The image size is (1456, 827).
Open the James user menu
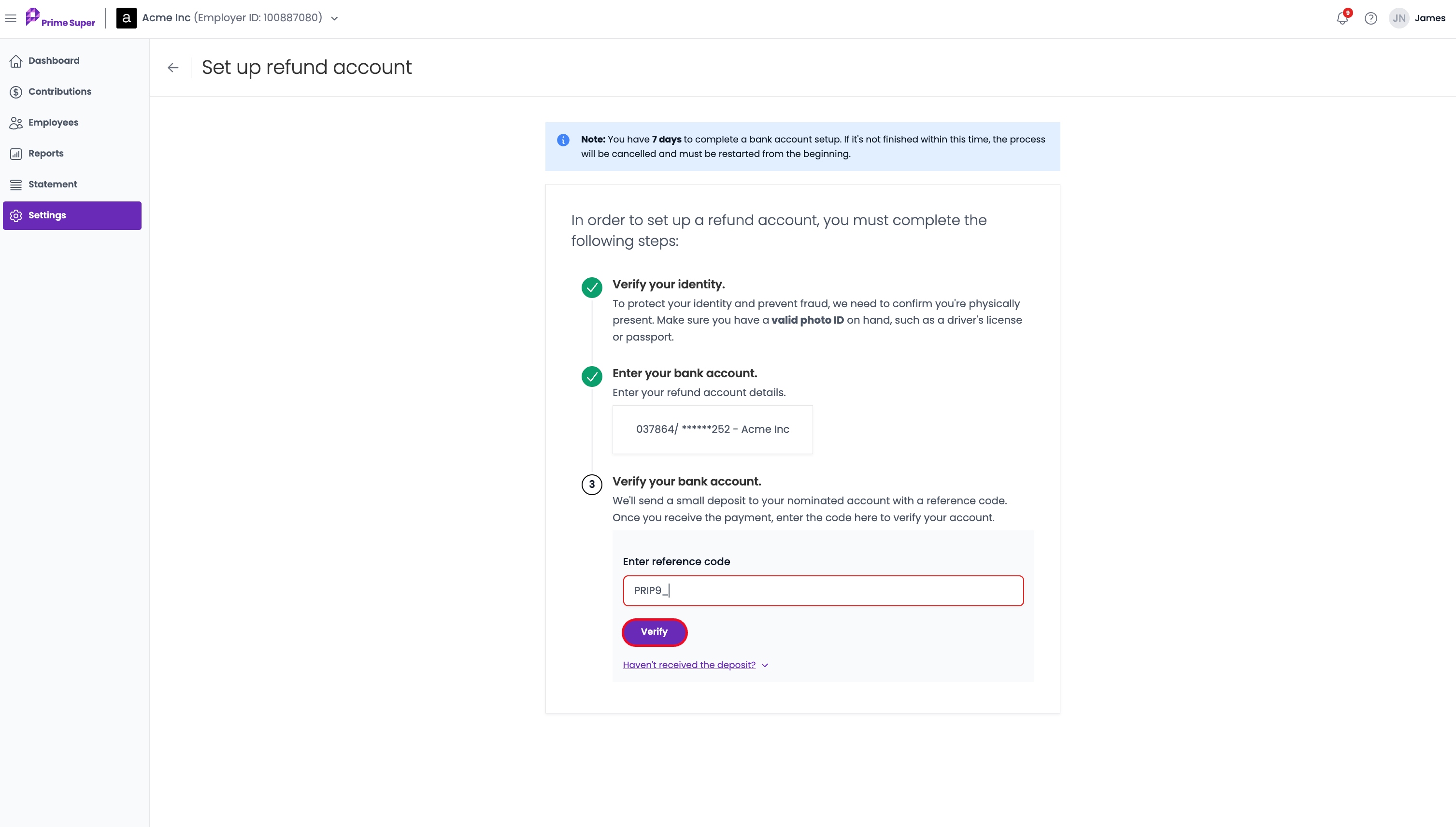click(1429, 18)
